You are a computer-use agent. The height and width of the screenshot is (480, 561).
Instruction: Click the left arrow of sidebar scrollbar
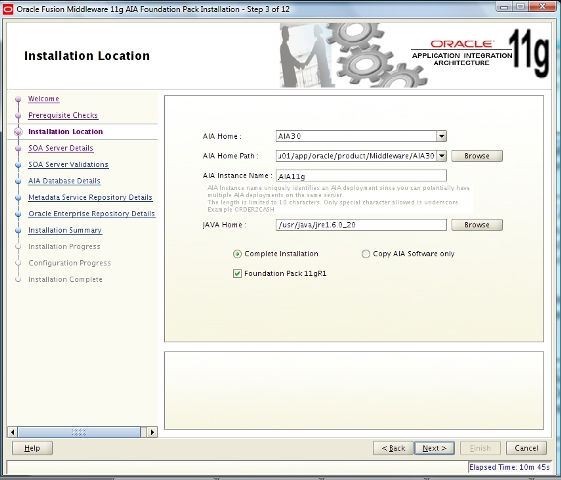pyautogui.click(x=13, y=432)
